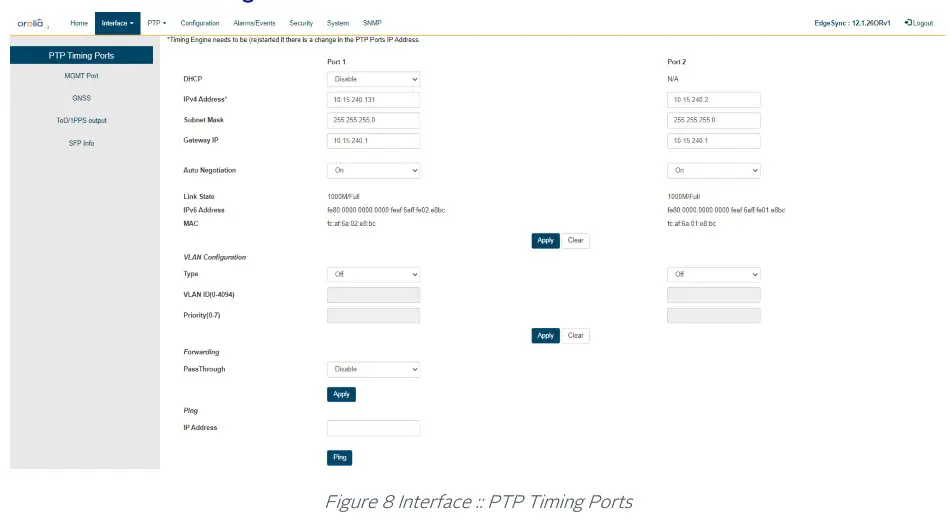
Task: Click the Orolia logo
Action: (33, 24)
